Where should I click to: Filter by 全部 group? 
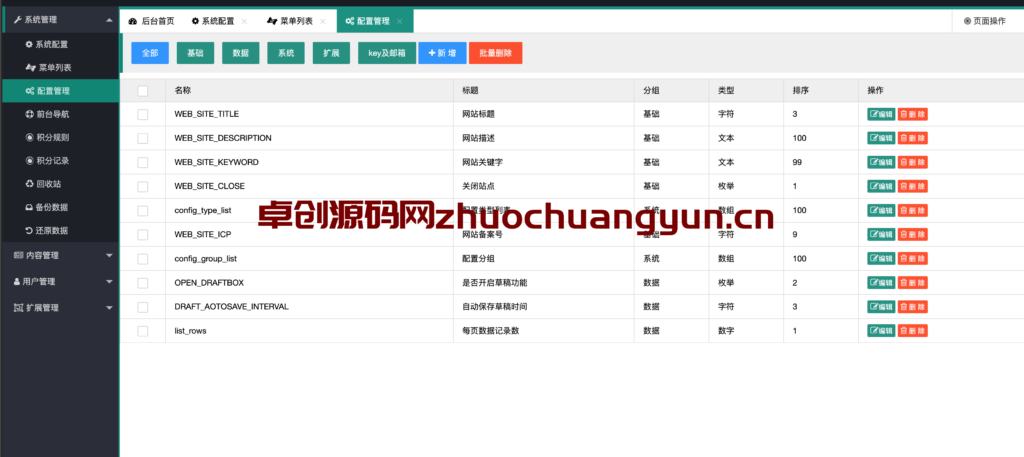(150, 54)
